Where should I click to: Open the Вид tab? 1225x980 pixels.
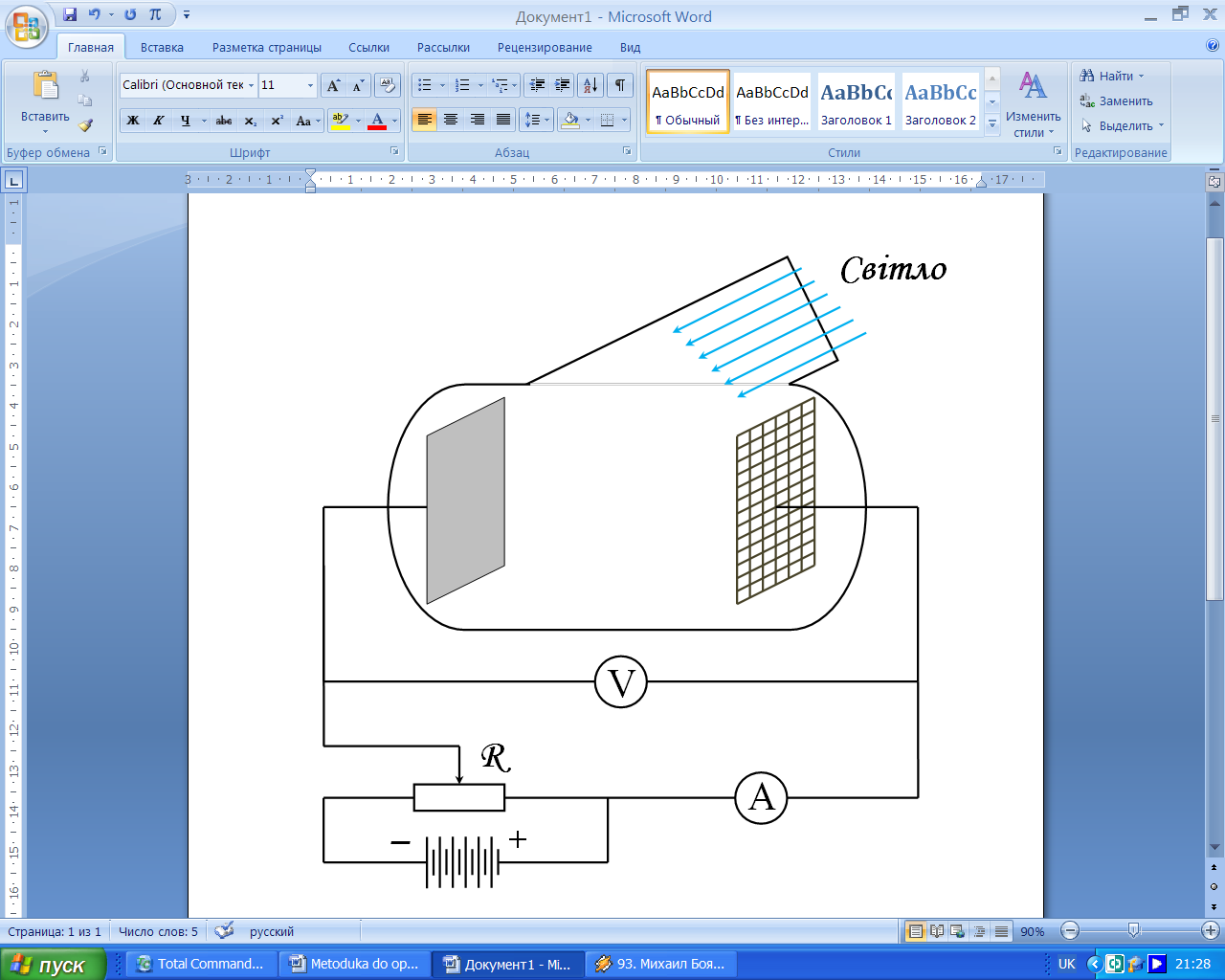[630, 47]
